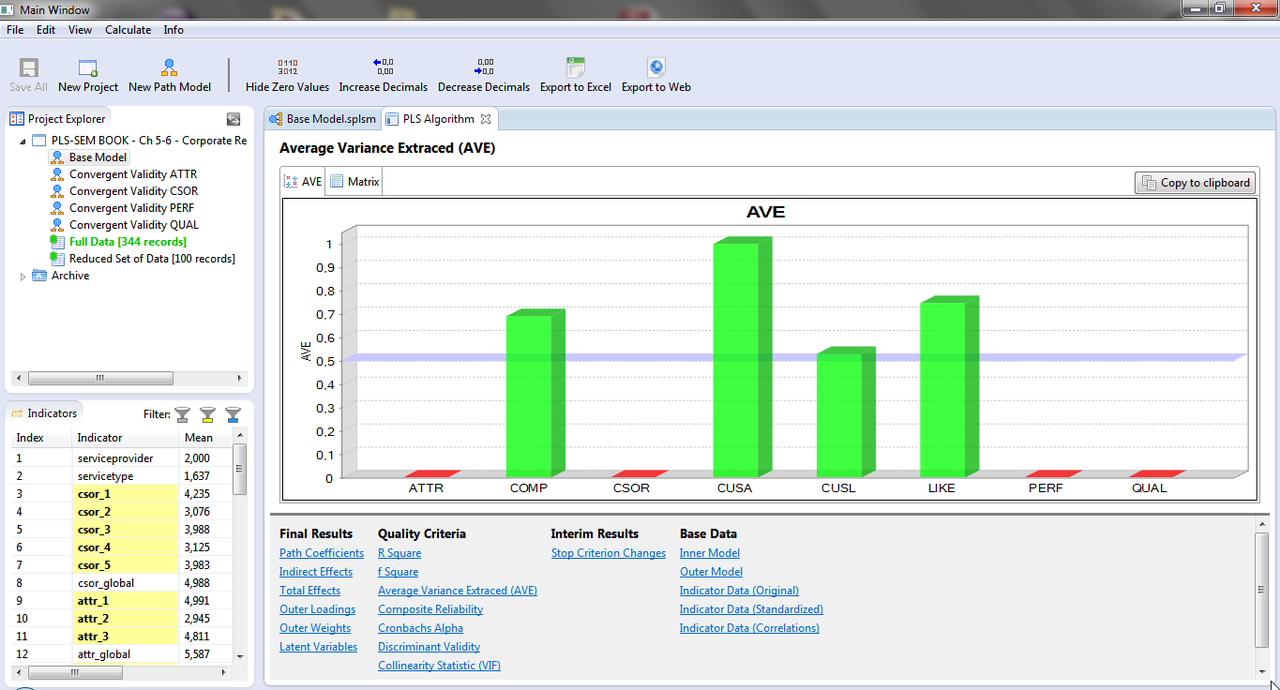Click Decrease Decimals icon
Screen dimensions: 1280x690
click(x=484, y=68)
